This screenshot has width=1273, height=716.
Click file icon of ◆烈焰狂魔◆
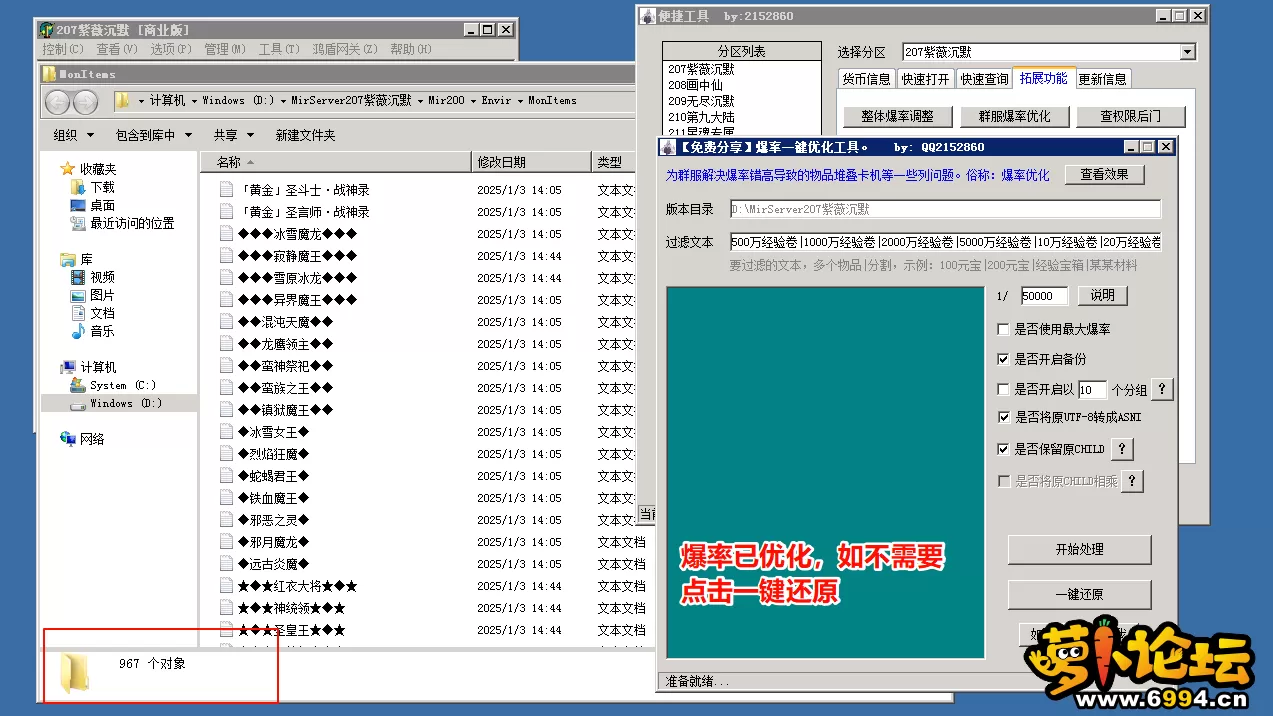click(x=227, y=454)
